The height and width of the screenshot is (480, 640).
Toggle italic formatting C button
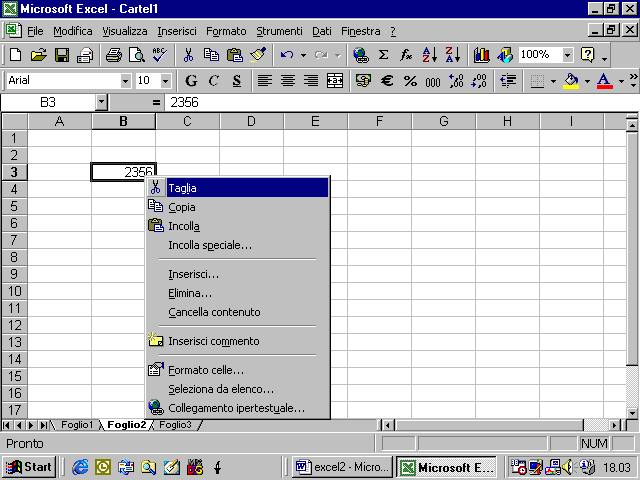[x=213, y=80]
